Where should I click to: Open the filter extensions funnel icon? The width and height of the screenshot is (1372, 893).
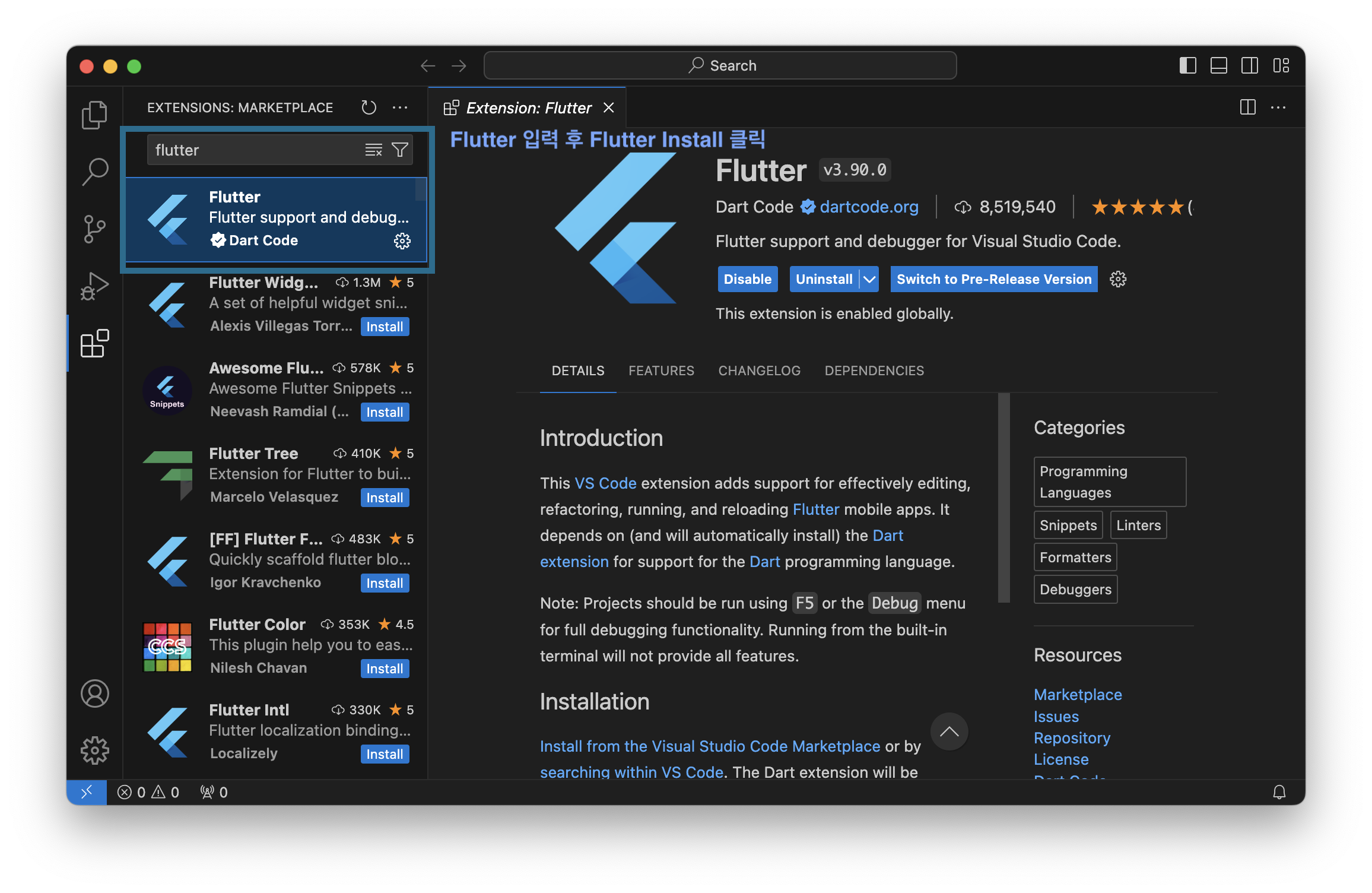(400, 150)
